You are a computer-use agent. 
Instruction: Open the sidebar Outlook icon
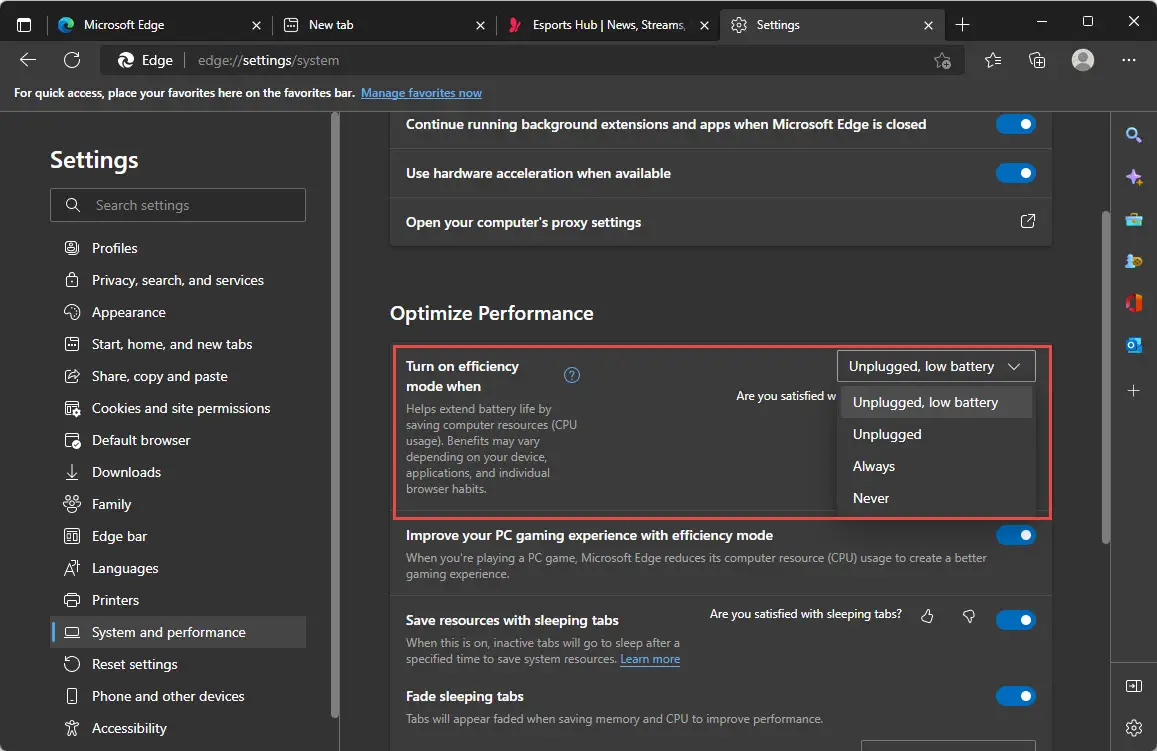pos(1133,345)
